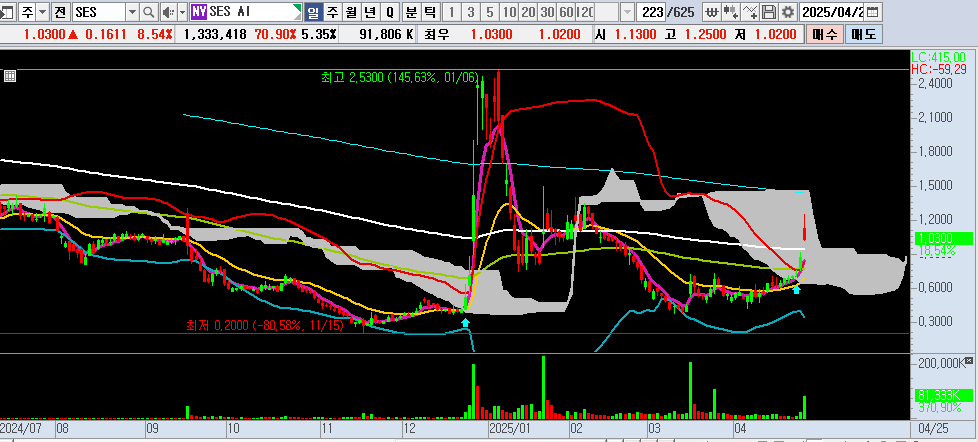Viewport: 978px width, 442px height.
Task: Click the 91,806 K value
Action: pos(387,35)
